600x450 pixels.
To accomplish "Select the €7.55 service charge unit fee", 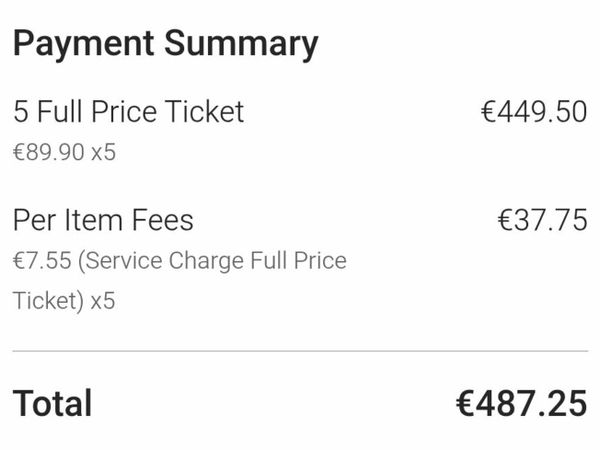I will click(x=42, y=261).
